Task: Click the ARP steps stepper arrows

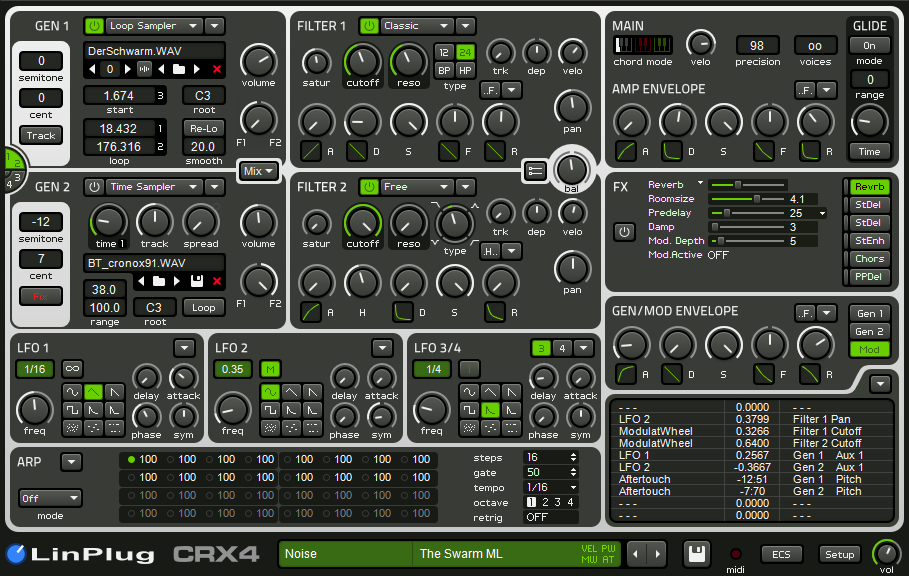Action: tap(573, 457)
